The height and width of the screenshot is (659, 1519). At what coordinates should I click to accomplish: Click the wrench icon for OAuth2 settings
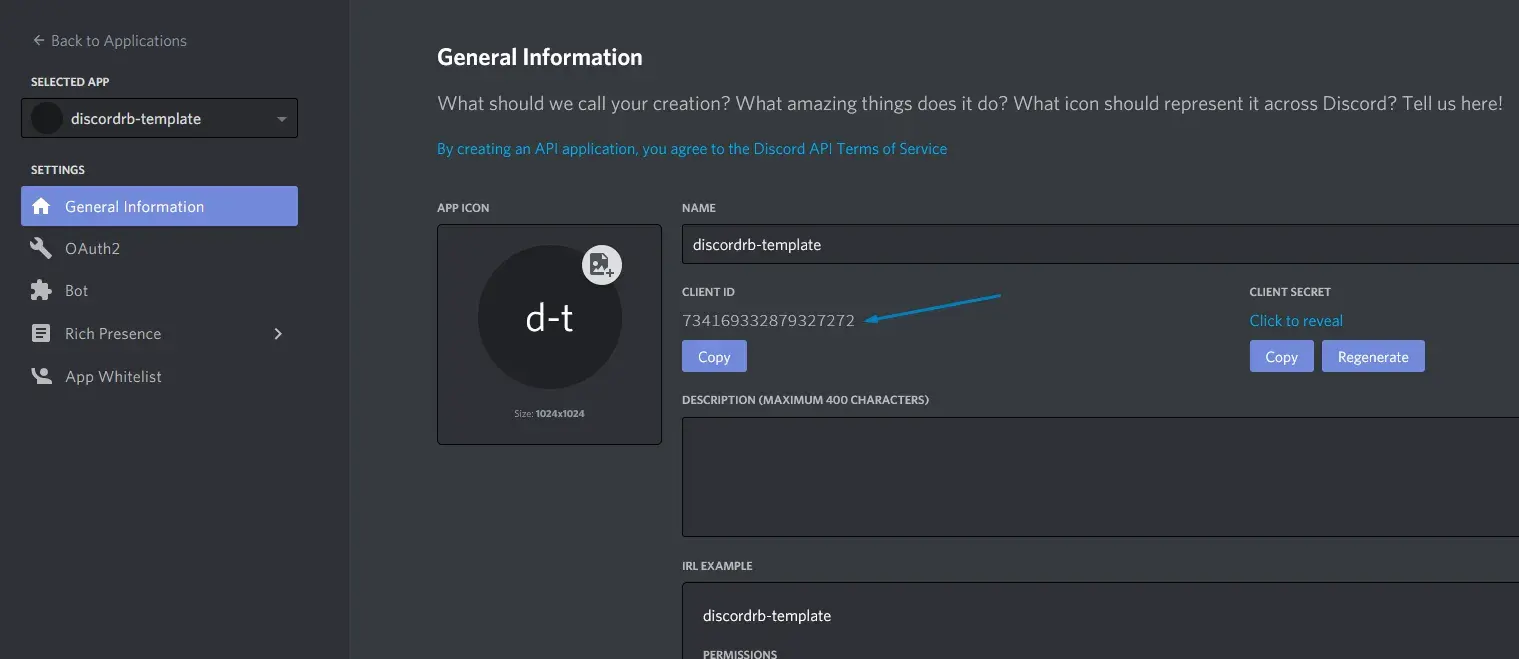[x=41, y=248]
